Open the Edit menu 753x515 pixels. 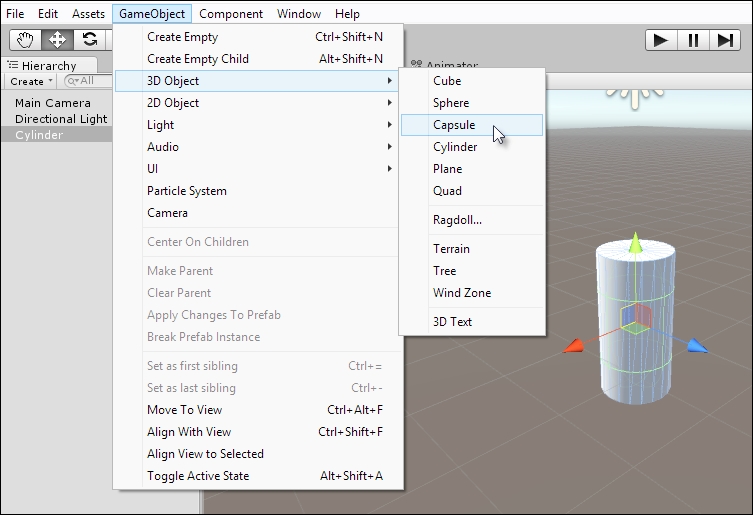tap(48, 14)
